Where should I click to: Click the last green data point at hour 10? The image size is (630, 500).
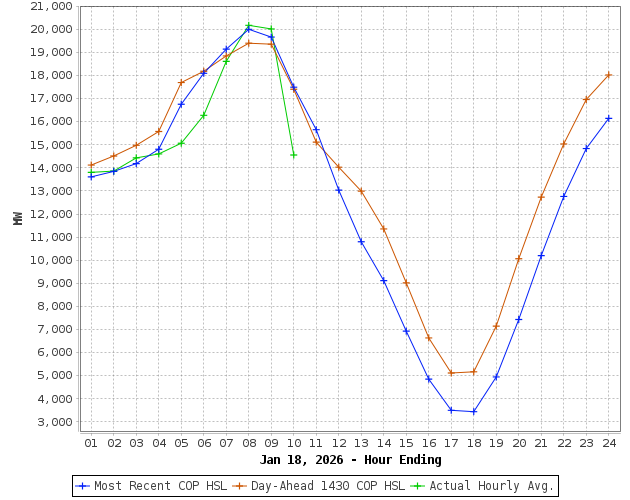[294, 154]
